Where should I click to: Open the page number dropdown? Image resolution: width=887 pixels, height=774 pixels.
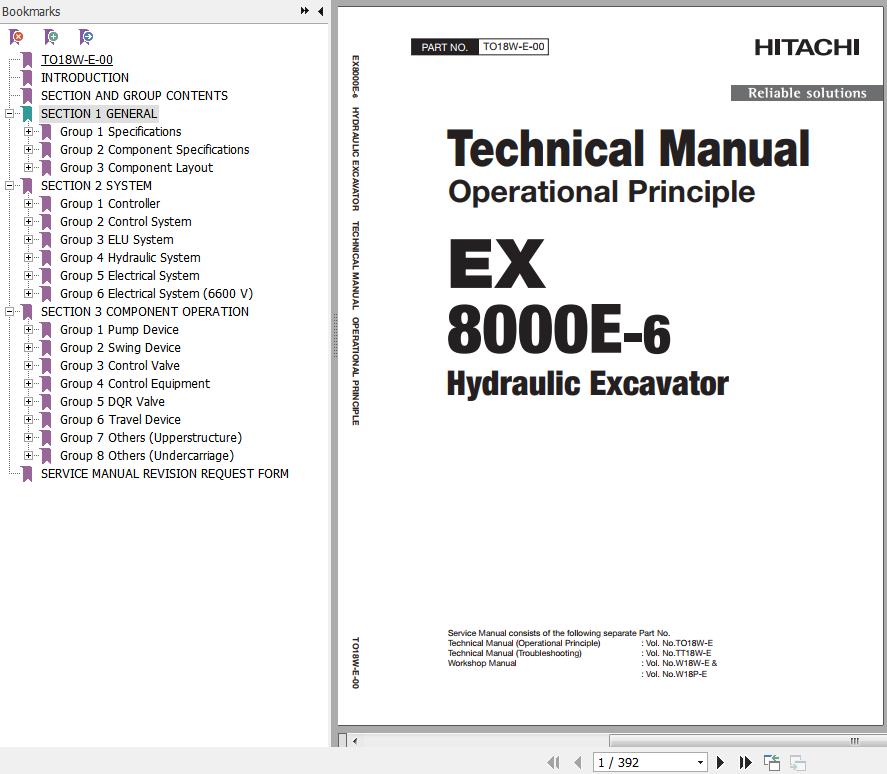[x=699, y=762]
